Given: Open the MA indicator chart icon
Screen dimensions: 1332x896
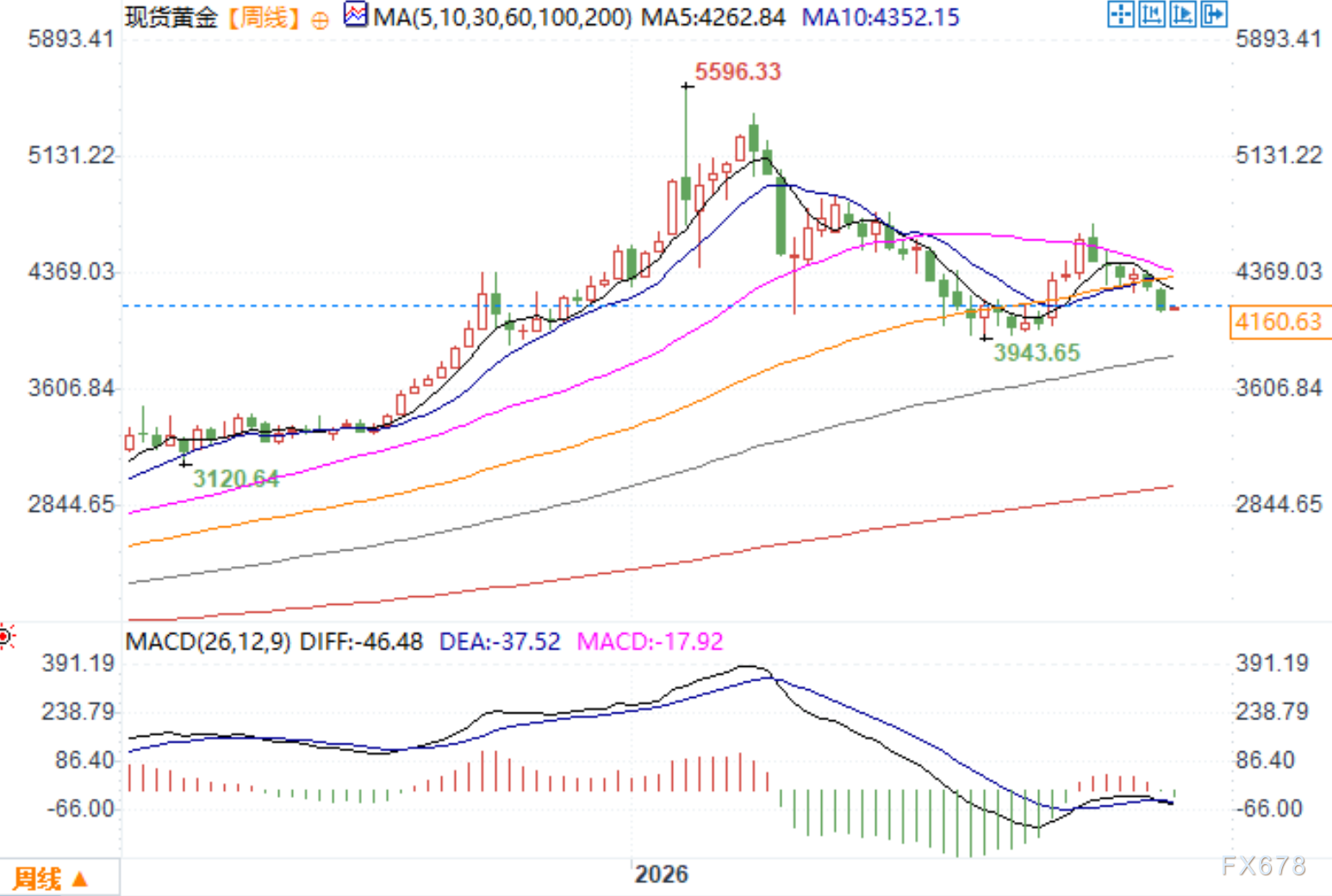Looking at the screenshot, I should pos(355,15).
